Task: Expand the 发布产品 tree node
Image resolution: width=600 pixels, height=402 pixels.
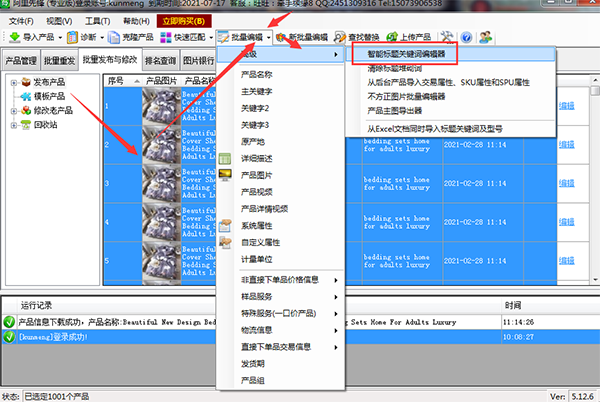Action: click(x=14, y=82)
